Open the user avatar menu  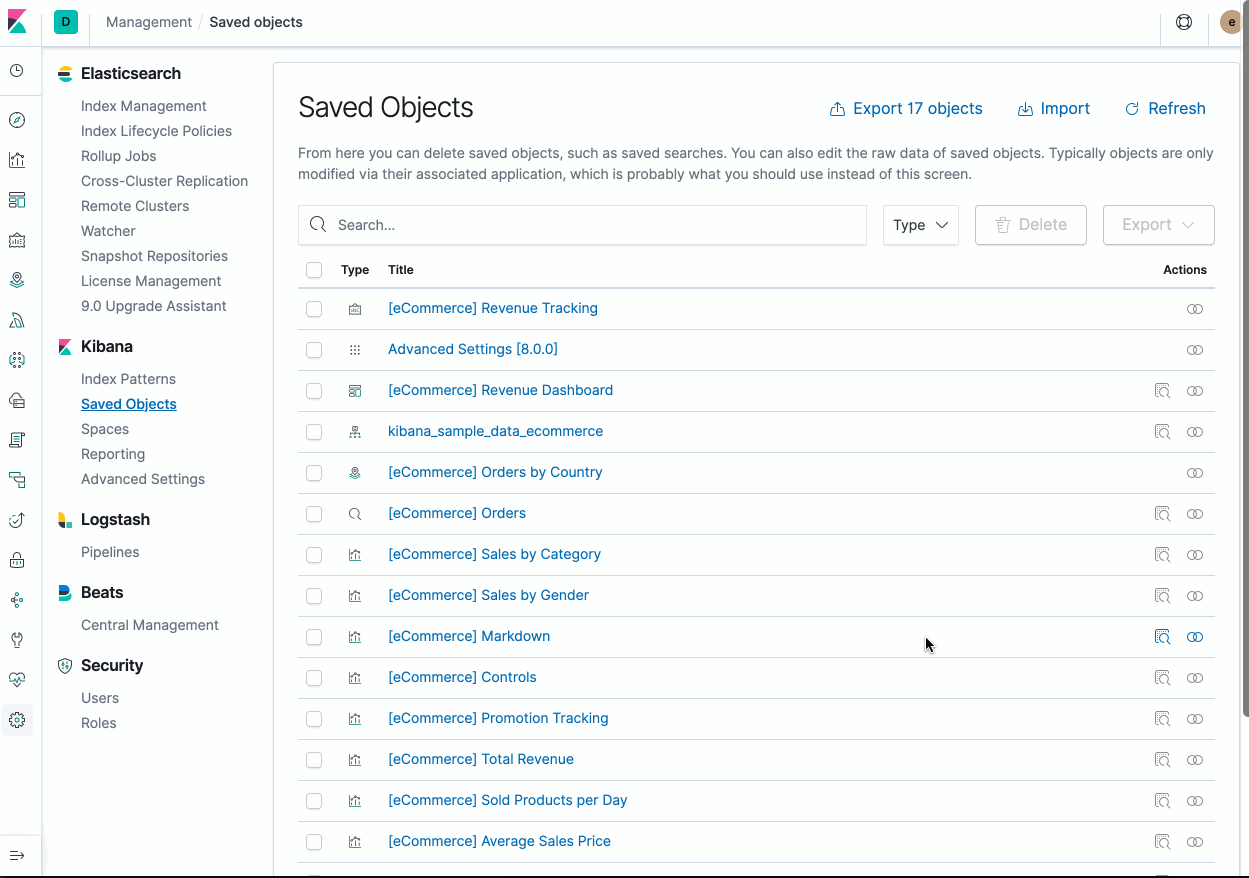(1231, 22)
